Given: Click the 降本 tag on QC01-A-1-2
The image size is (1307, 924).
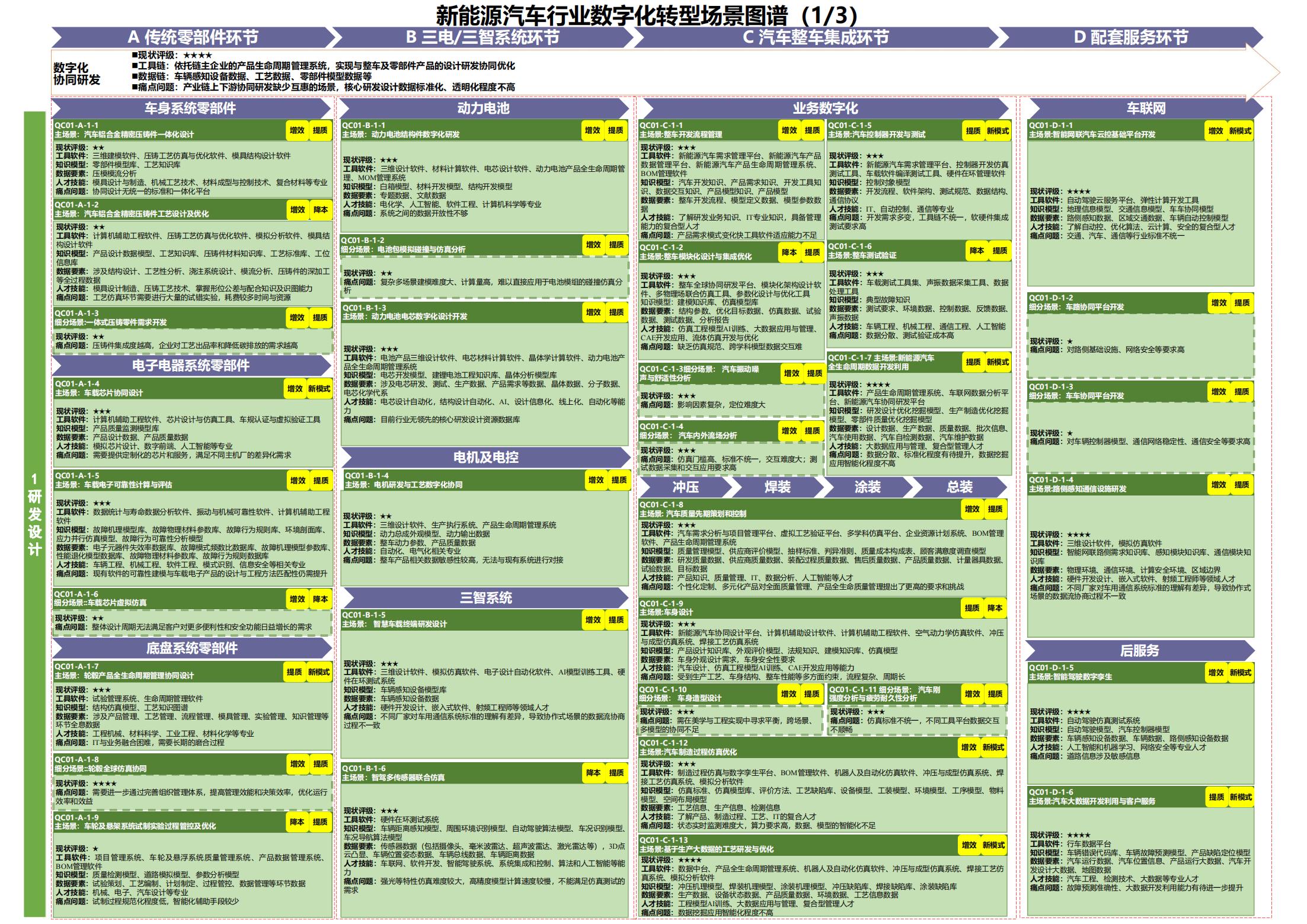Looking at the screenshot, I should 321,210.
